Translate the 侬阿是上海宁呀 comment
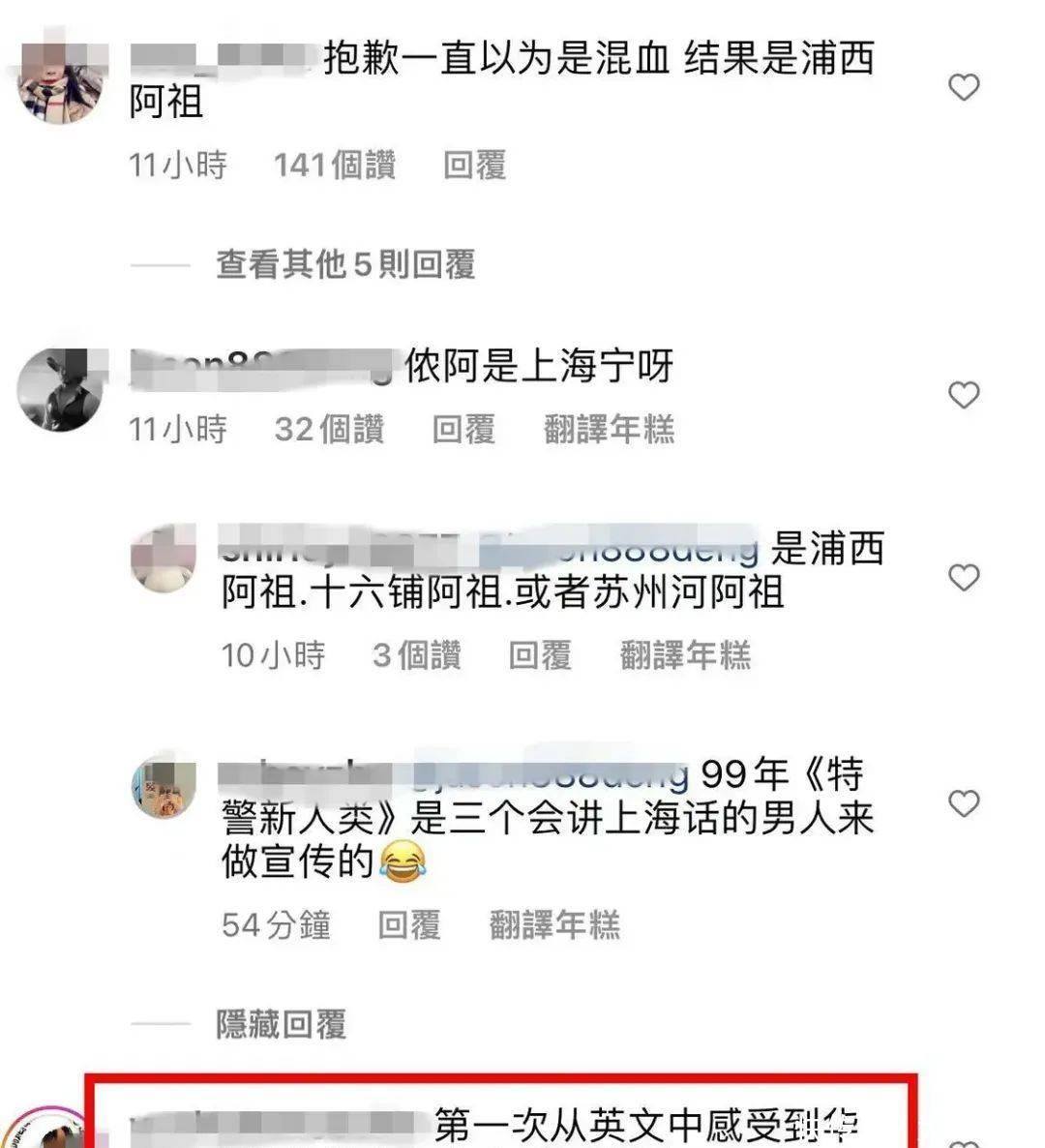 click(x=609, y=429)
